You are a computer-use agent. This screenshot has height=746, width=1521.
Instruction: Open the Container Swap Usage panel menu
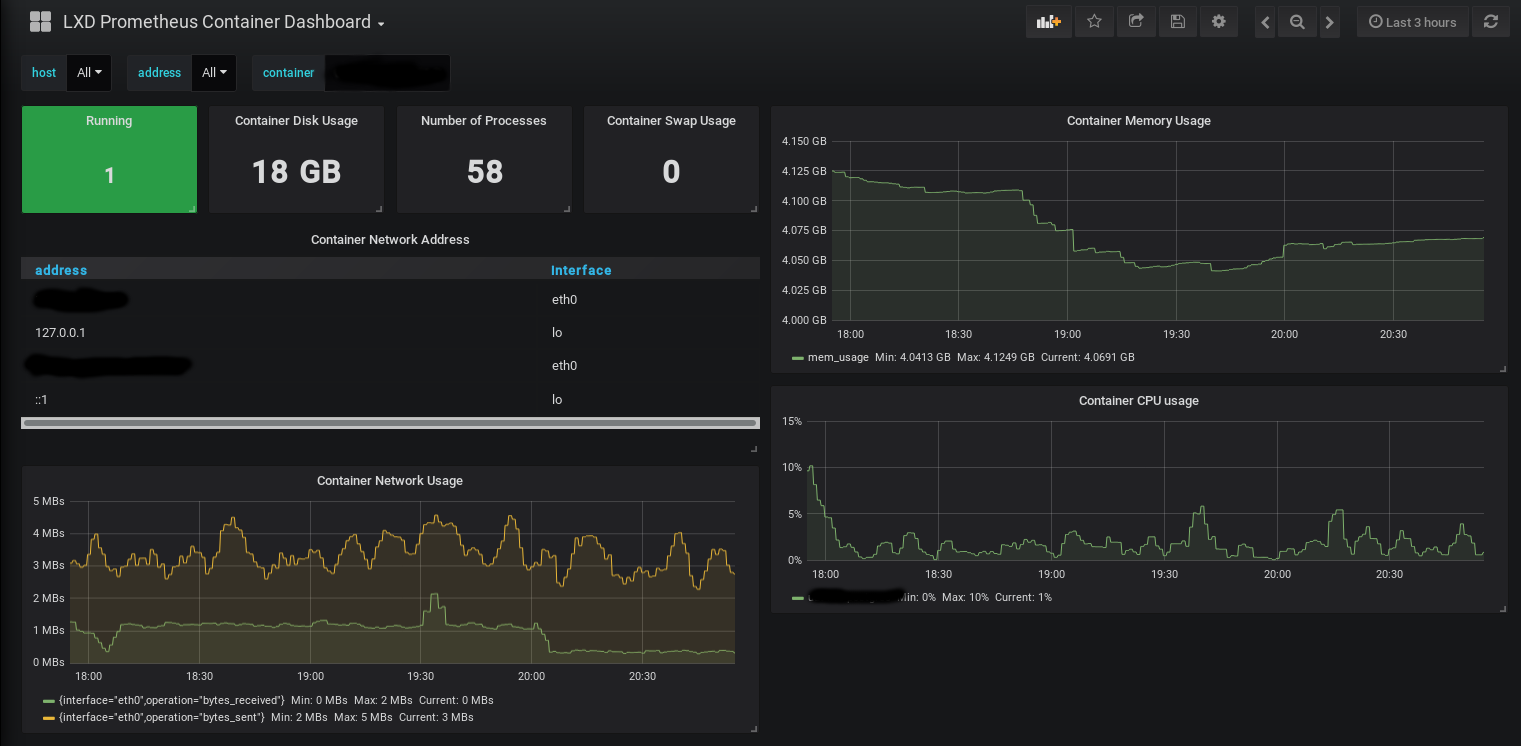pyautogui.click(x=671, y=121)
